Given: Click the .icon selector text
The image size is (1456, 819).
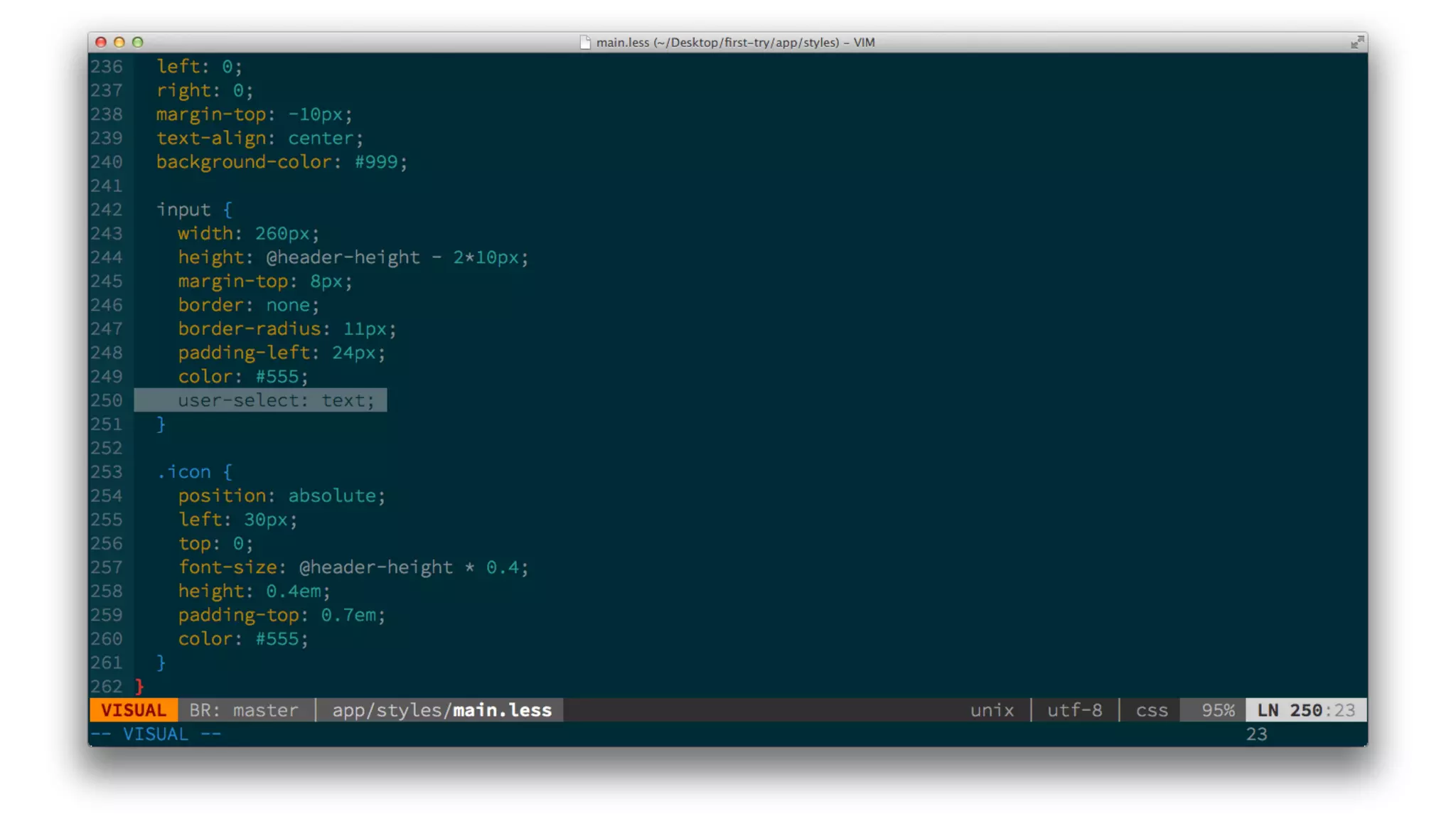Looking at the screenshot, I should coord(183,472).
